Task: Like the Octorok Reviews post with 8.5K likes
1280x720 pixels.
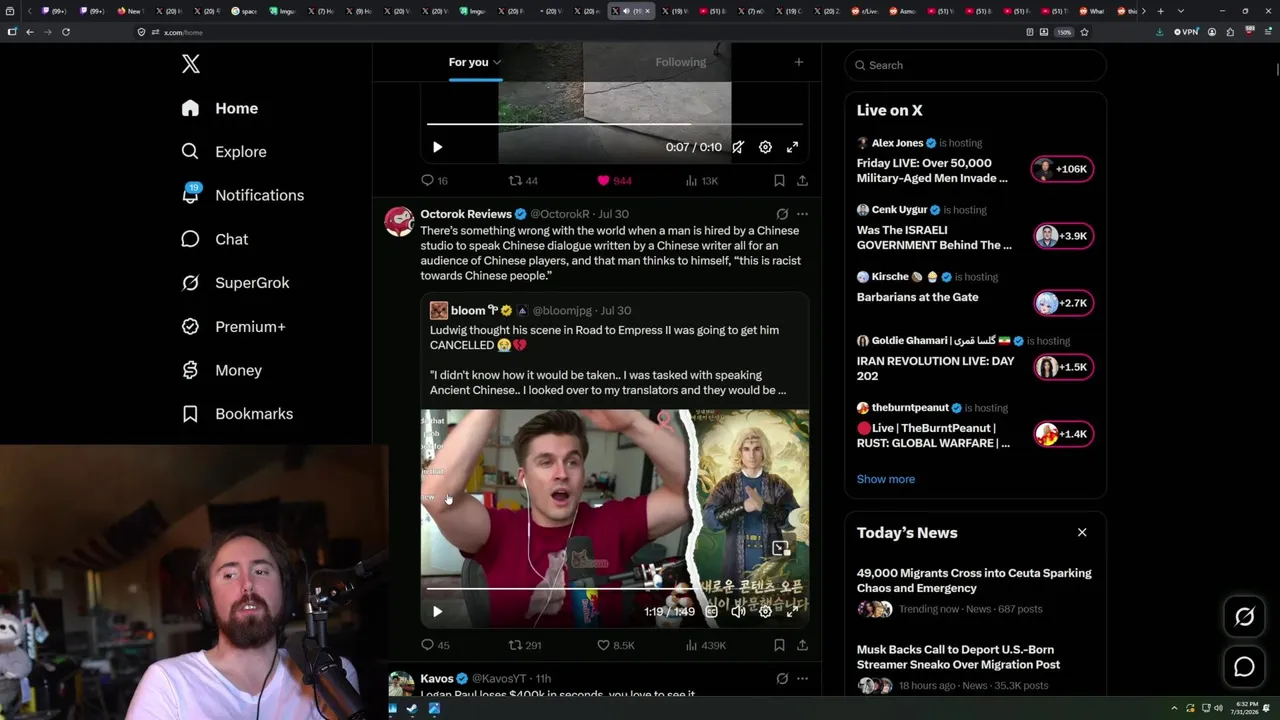Action: 615,645
